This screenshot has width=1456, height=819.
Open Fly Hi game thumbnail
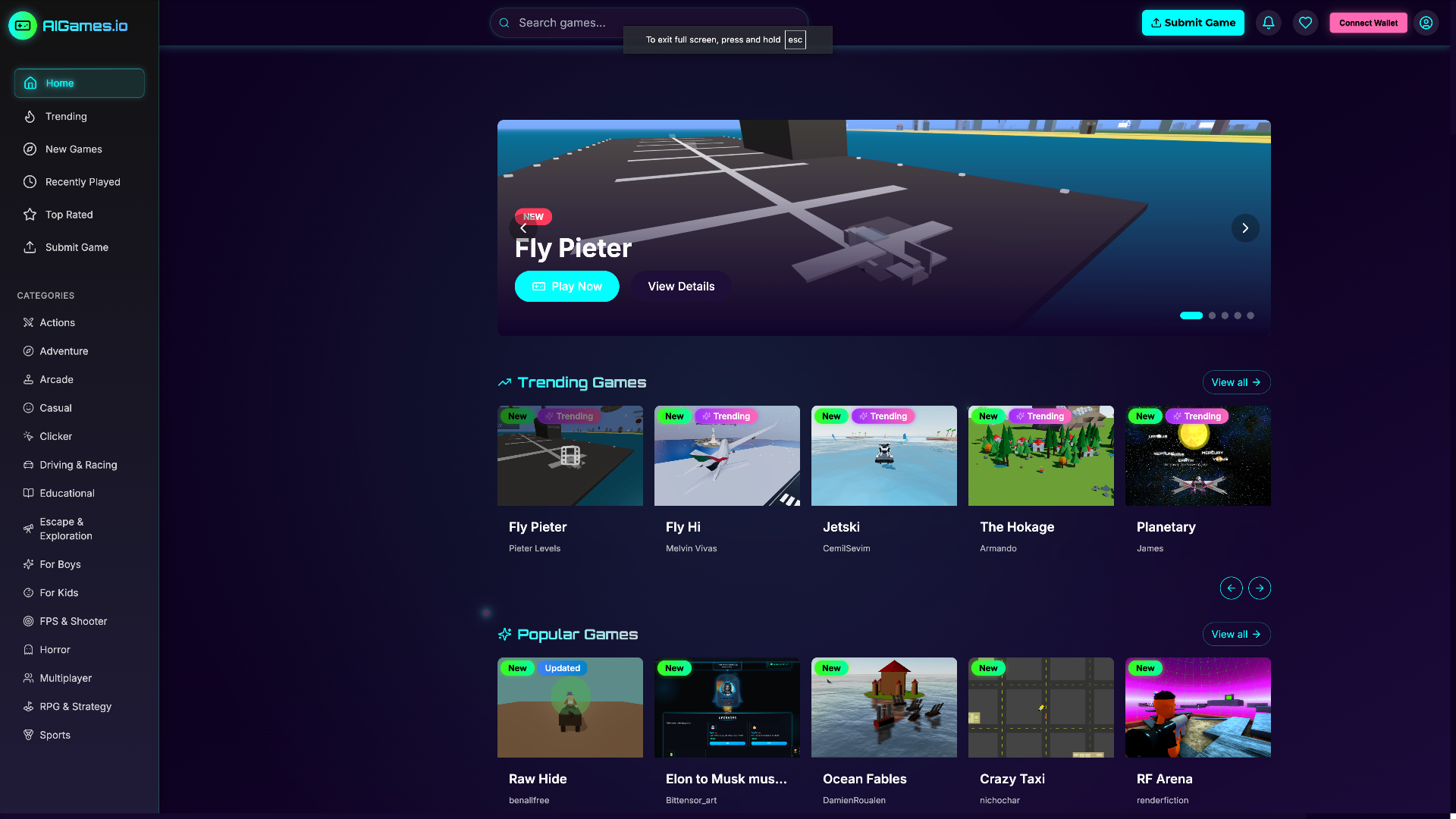[x=726, y=456]
